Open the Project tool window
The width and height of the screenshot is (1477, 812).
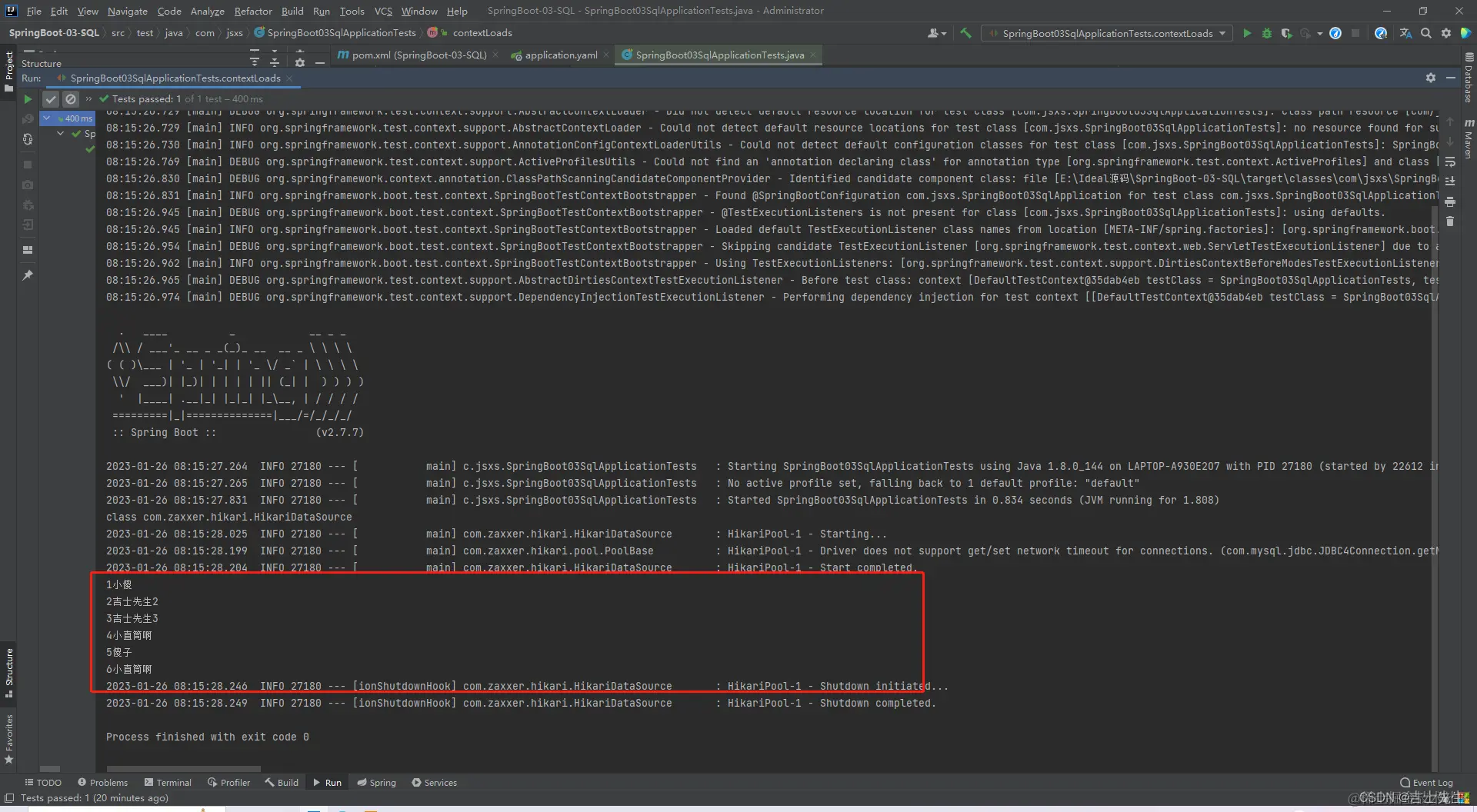click(9, 71)
